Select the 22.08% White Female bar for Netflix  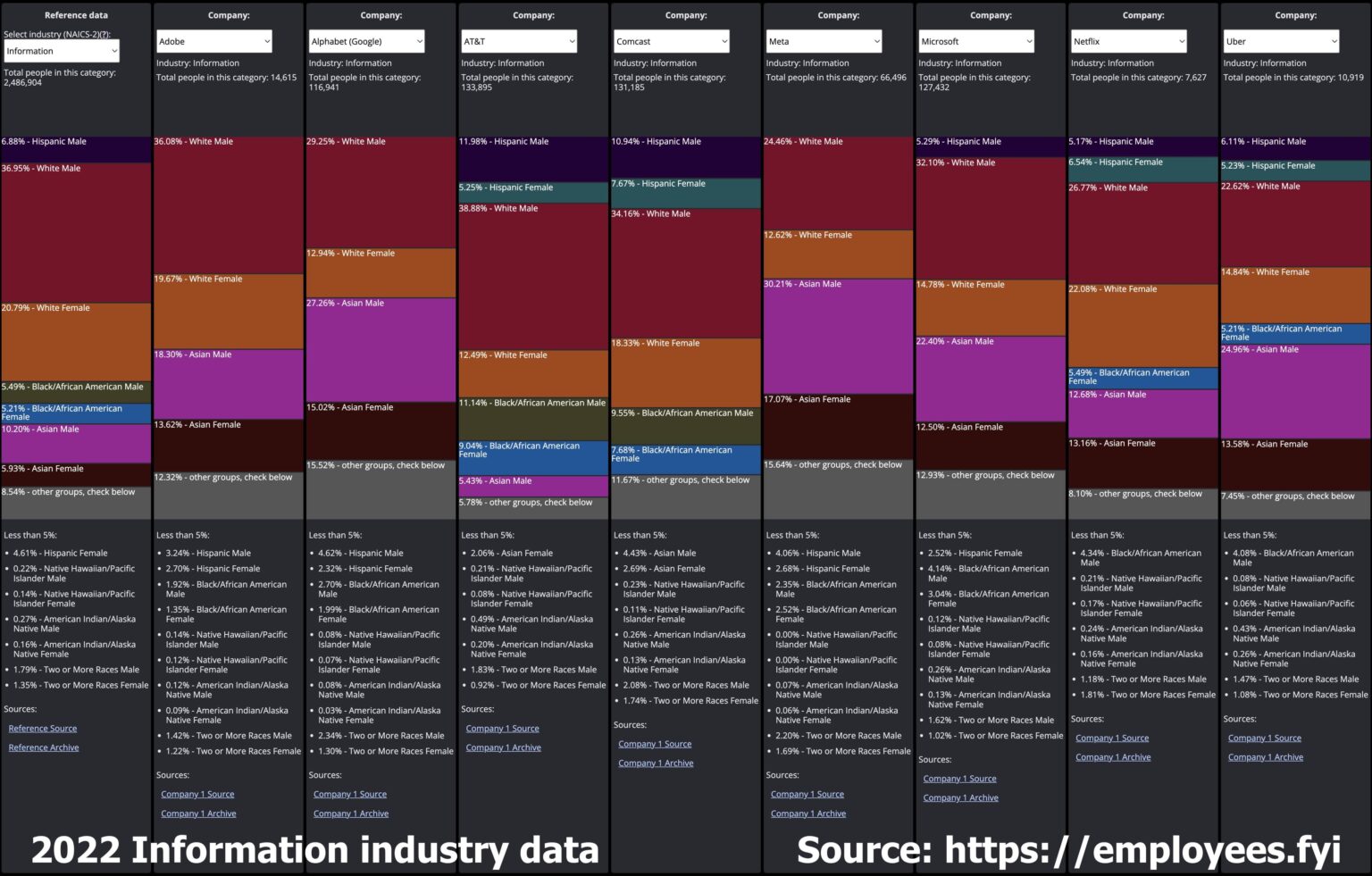click(x=1143, y=326)
